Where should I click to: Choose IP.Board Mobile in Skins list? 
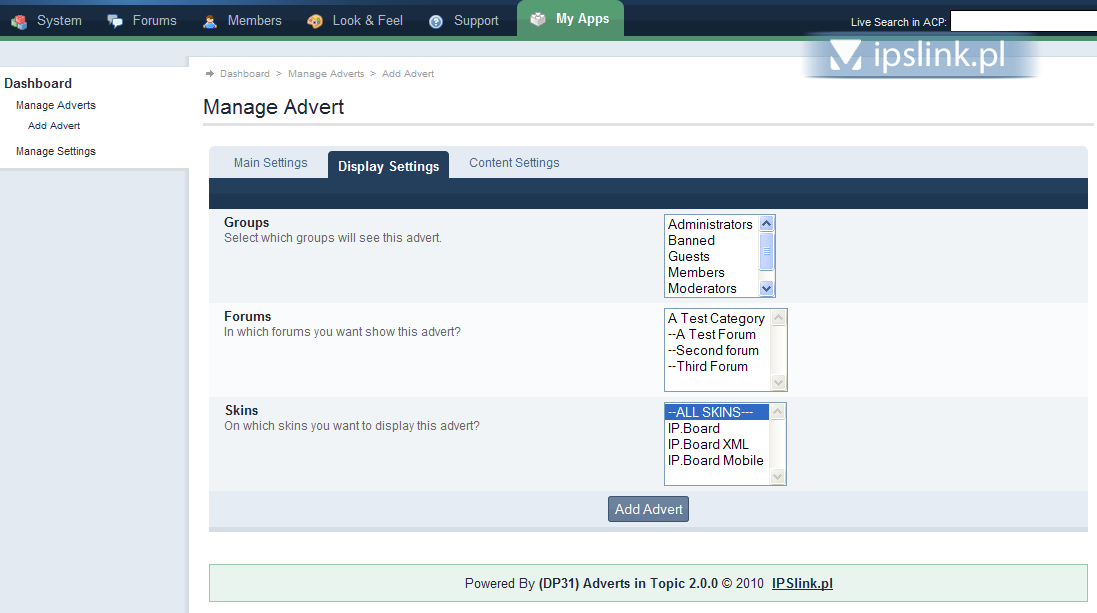coord(716,461)
